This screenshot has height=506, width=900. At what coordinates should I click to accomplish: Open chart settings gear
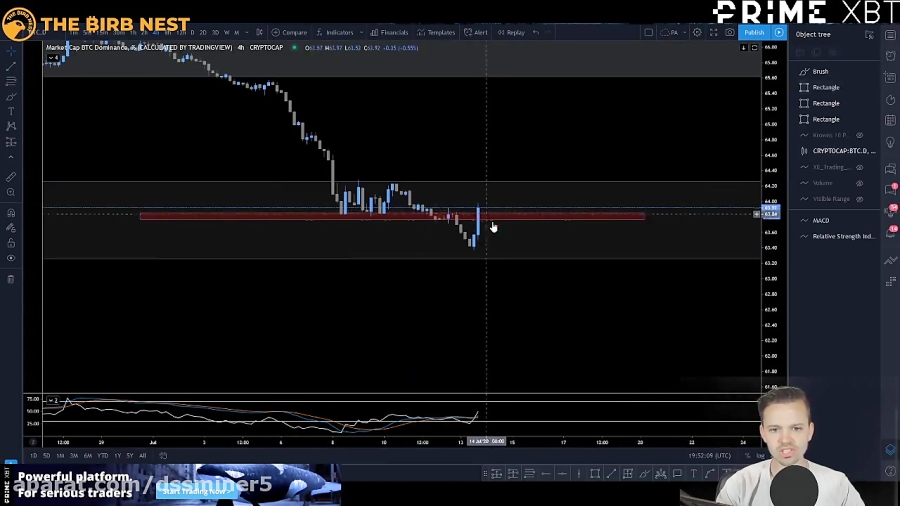[x=697, y=33]
